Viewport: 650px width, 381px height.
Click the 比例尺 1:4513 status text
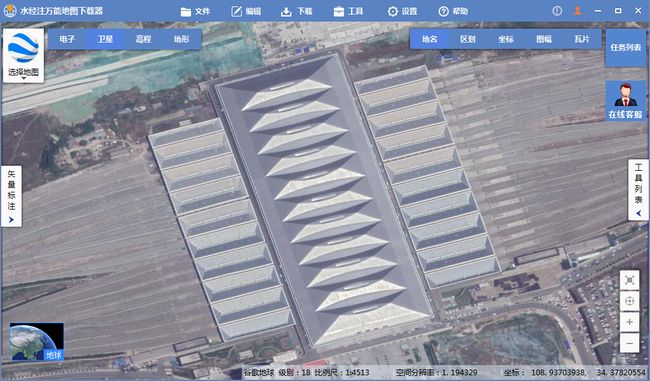(342, 372)
